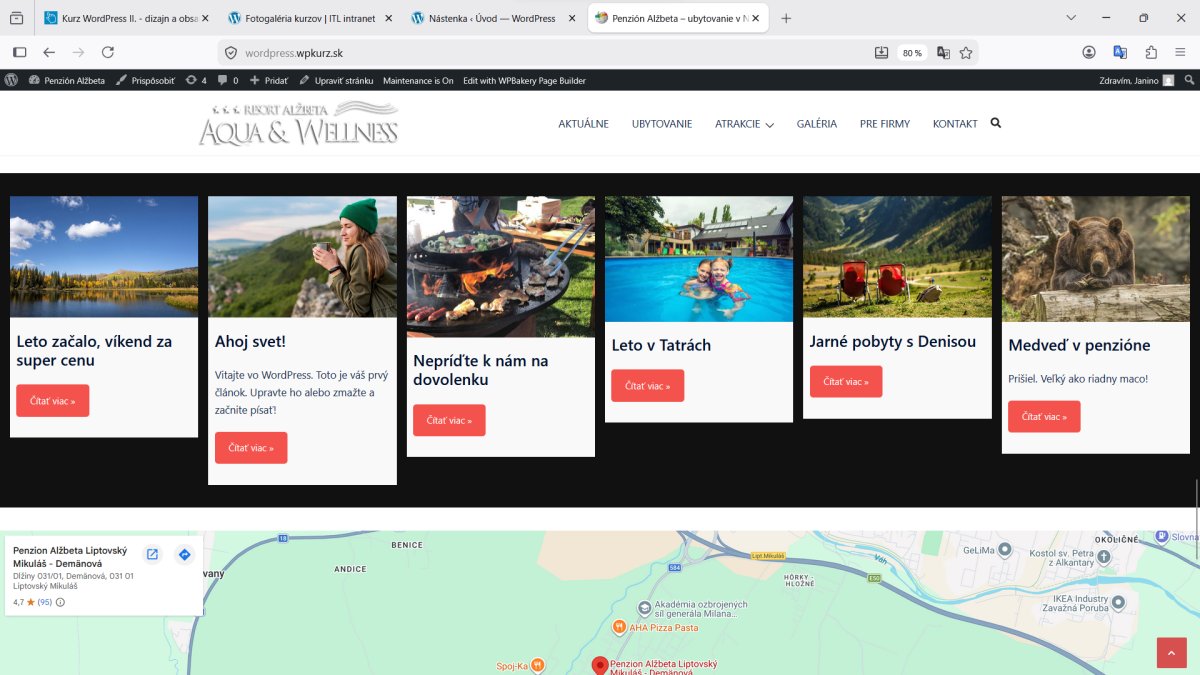Image resolution: width=1200 pixels, height=675 pixels.
Task: Click Čítať viac under Leto v Tatrách
Action: tap(648, 385)
